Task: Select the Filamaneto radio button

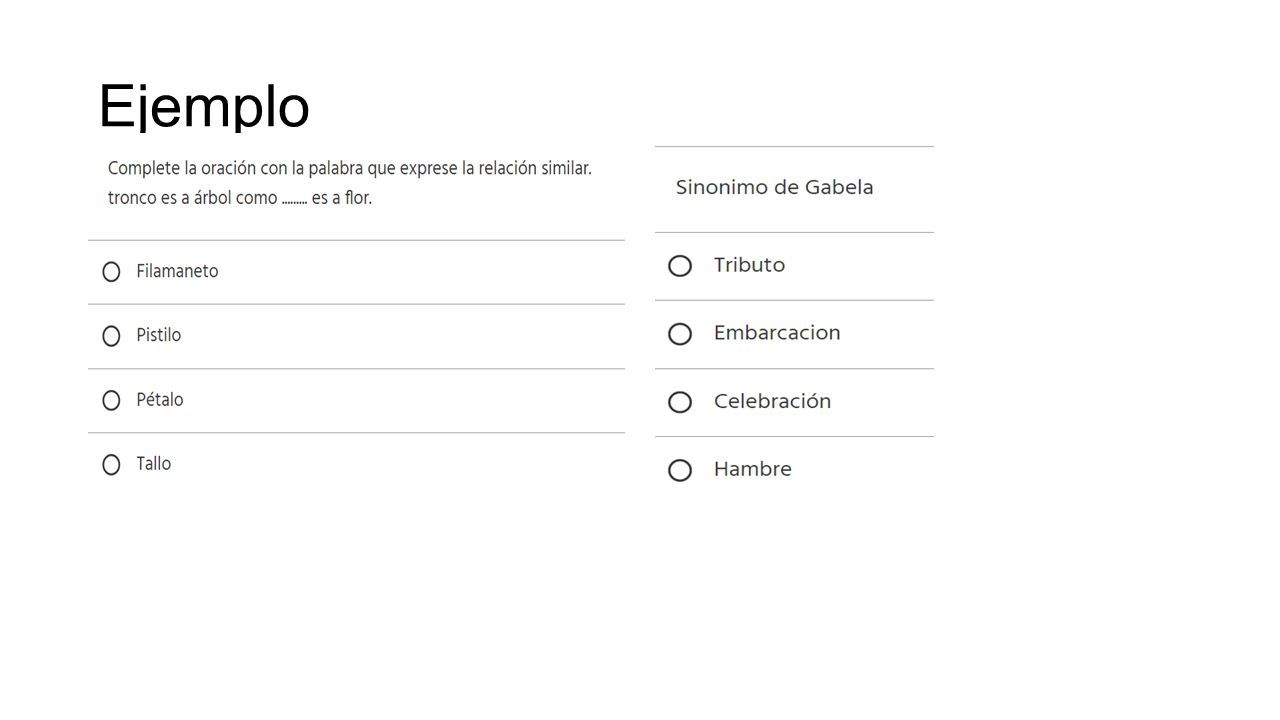Action: pyautogui.click(x=111, y=271)
